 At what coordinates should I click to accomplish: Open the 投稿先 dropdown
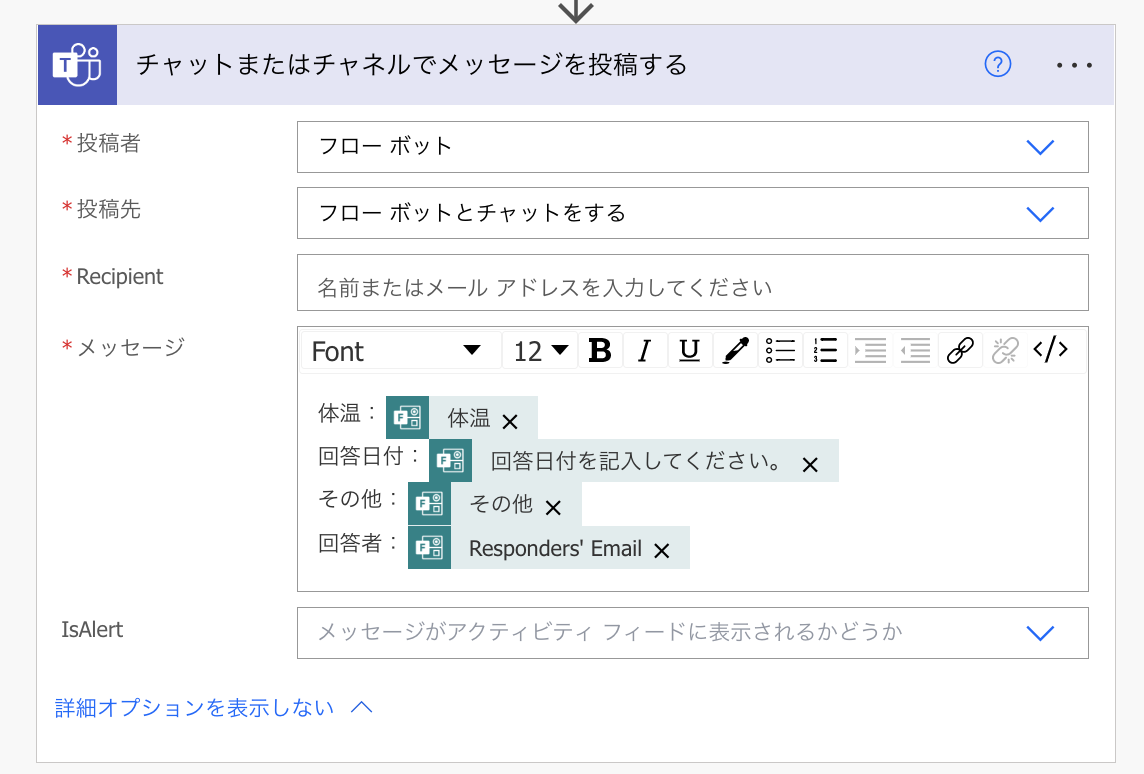(1040, 213)
